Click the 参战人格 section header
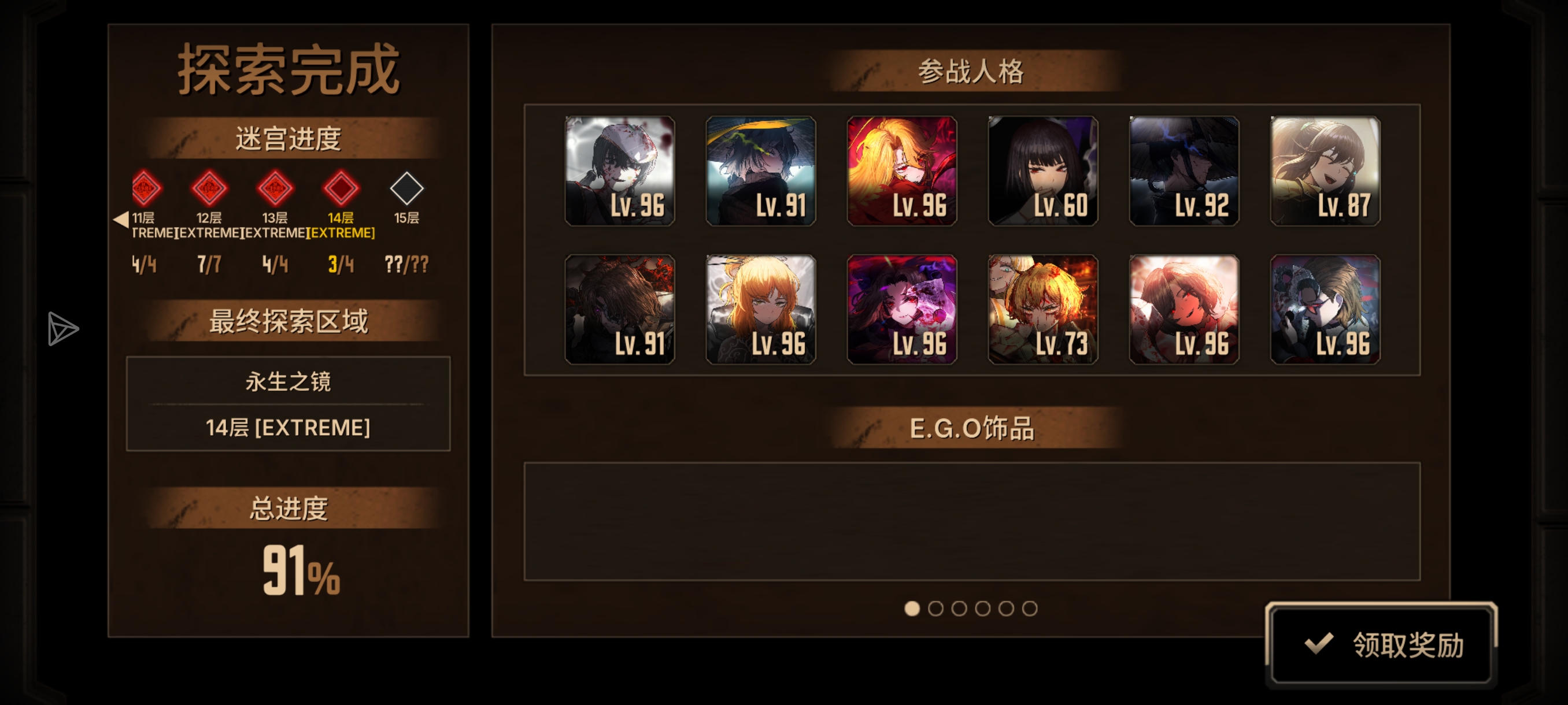The image size is (1568, 705). tap(971, 71)
